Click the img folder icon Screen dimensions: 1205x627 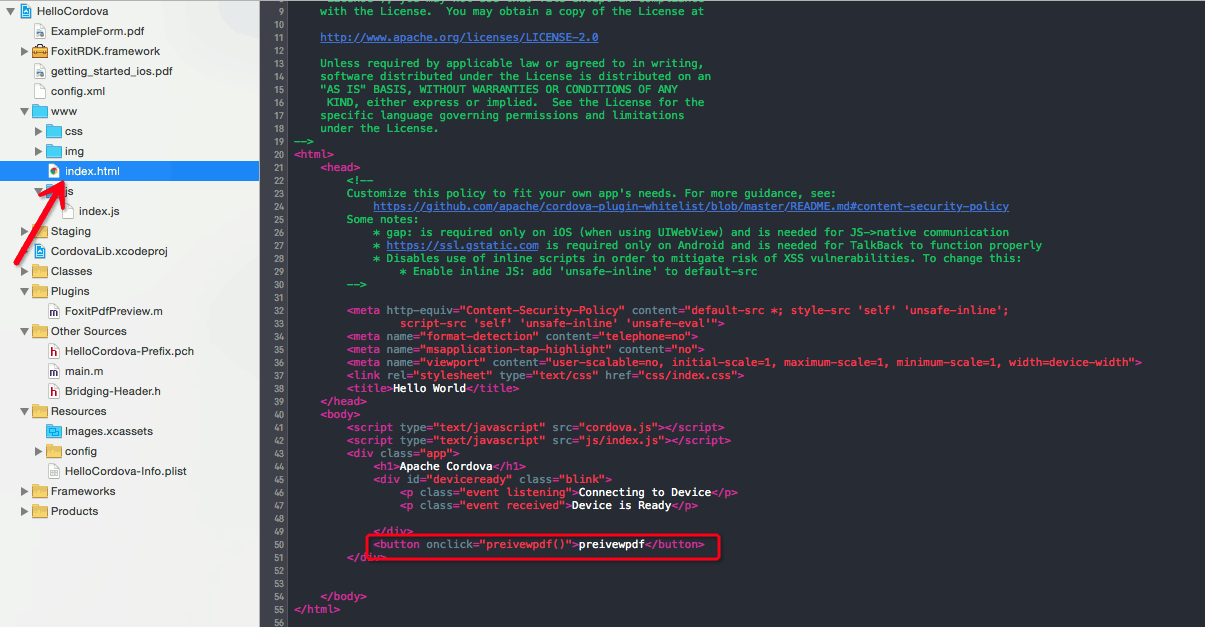click(x=54, y=151)
